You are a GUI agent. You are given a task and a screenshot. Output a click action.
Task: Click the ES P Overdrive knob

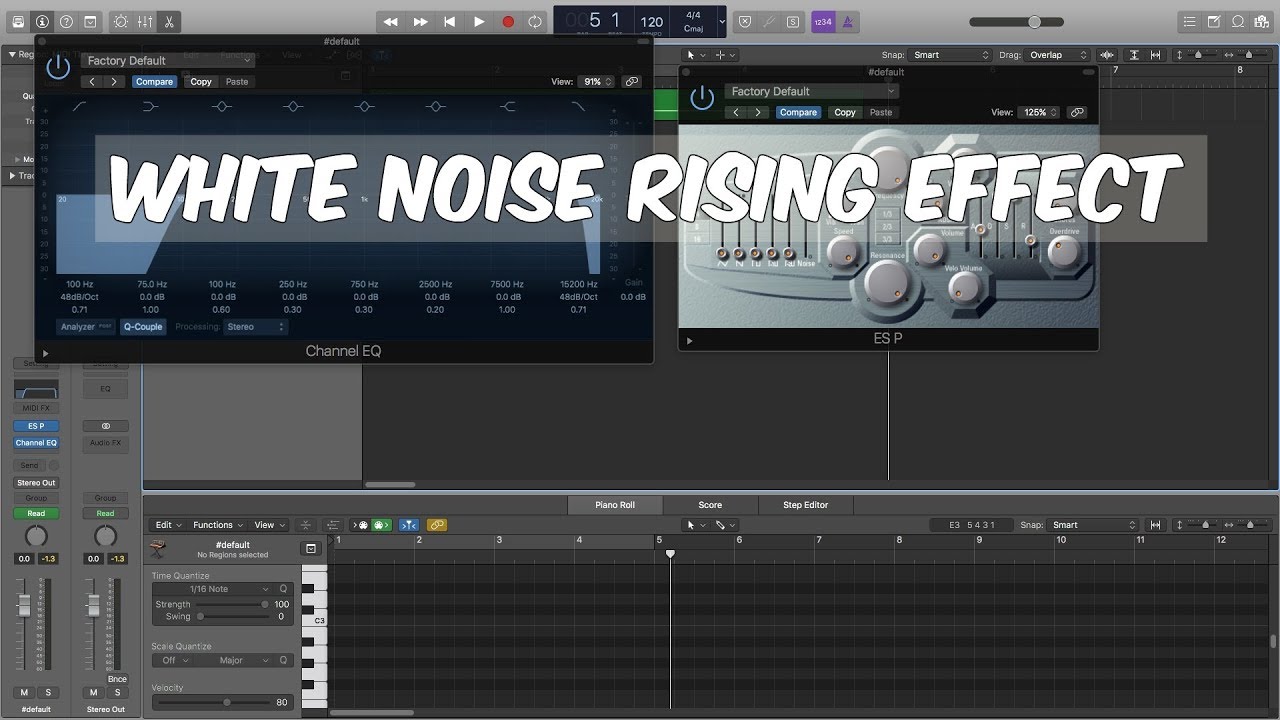(x=1064, y=251)
